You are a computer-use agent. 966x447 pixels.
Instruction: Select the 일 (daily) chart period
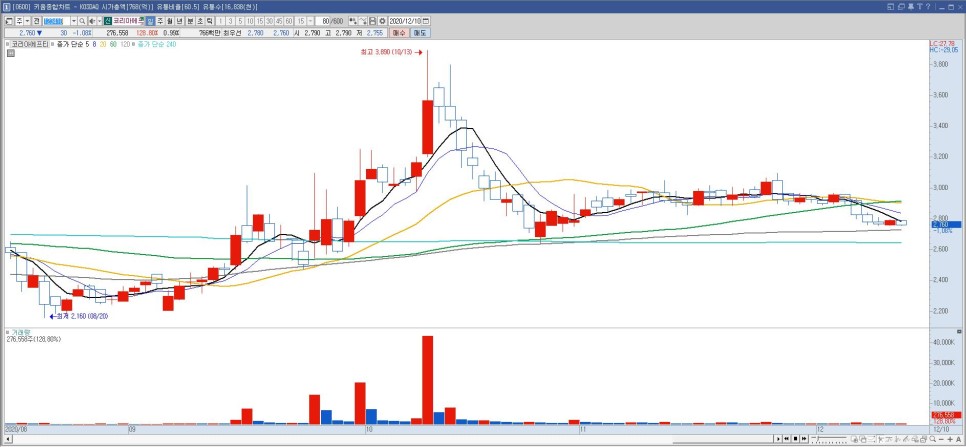(149, 21)
